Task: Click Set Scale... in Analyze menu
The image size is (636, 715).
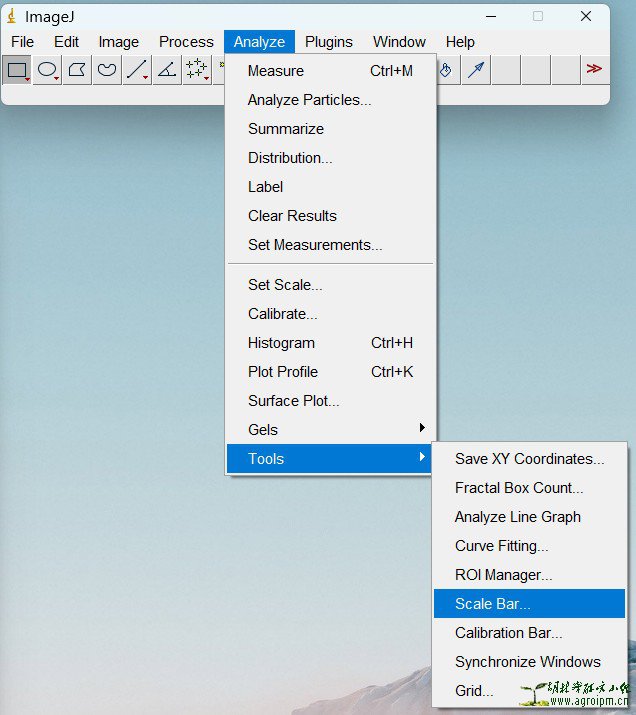Action: coord(285,285)
